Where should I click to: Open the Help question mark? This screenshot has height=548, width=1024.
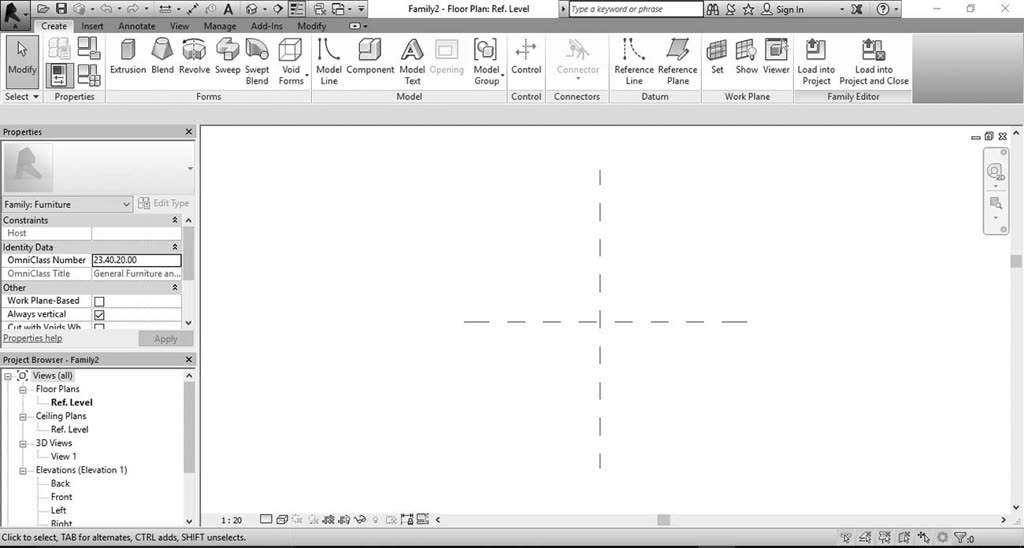[883, 9]
